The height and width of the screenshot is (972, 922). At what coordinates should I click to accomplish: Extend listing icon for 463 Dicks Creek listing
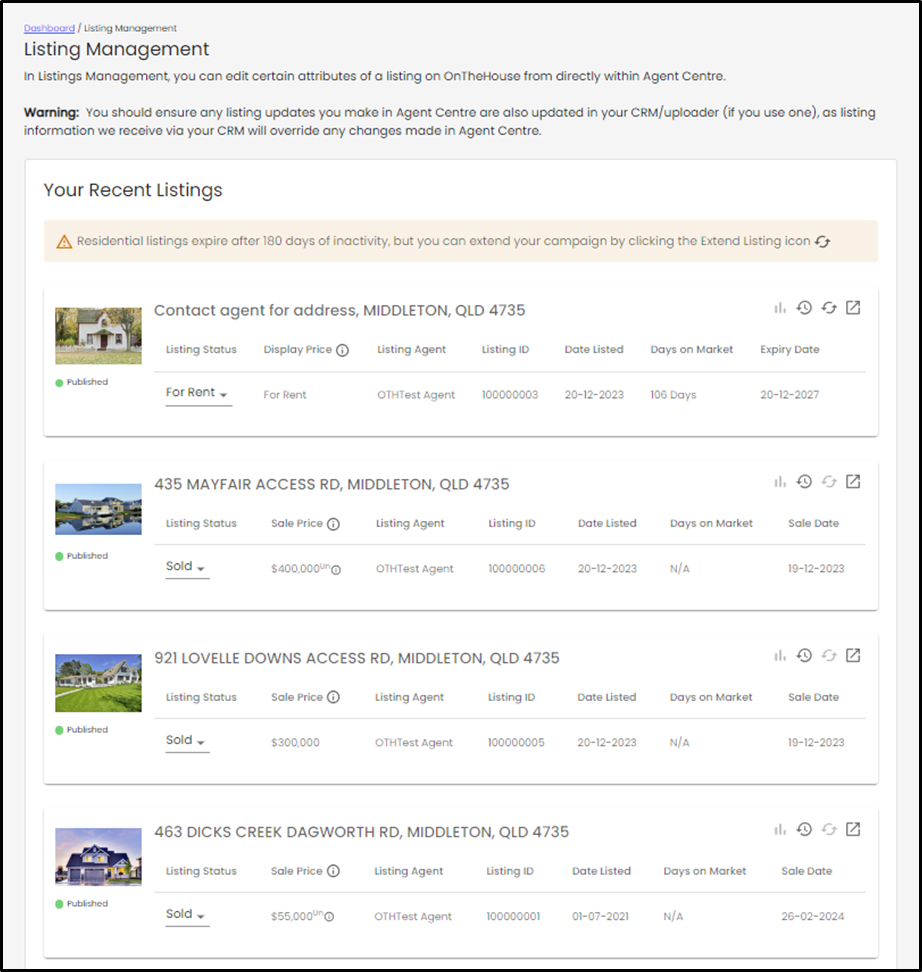pyautogui.click(x=829, y=829)
